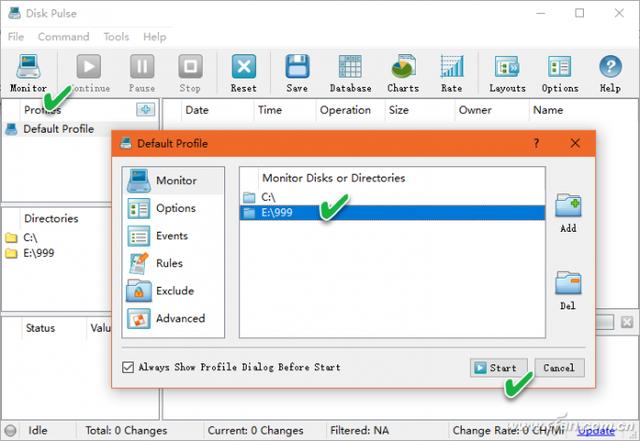
Task: Open the Tools menu
Action: point(116,37)
